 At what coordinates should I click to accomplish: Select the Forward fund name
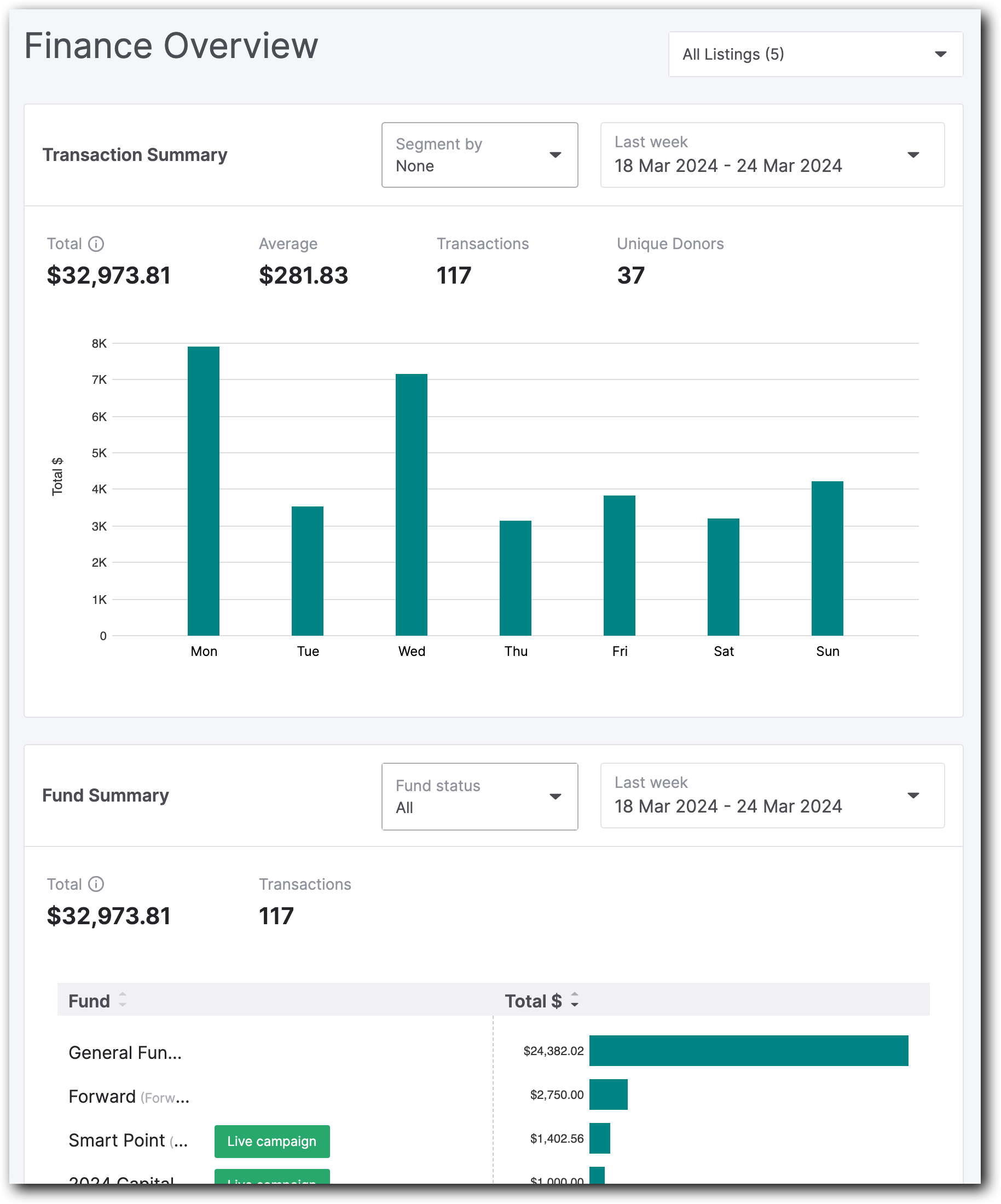click(102, 1096)
